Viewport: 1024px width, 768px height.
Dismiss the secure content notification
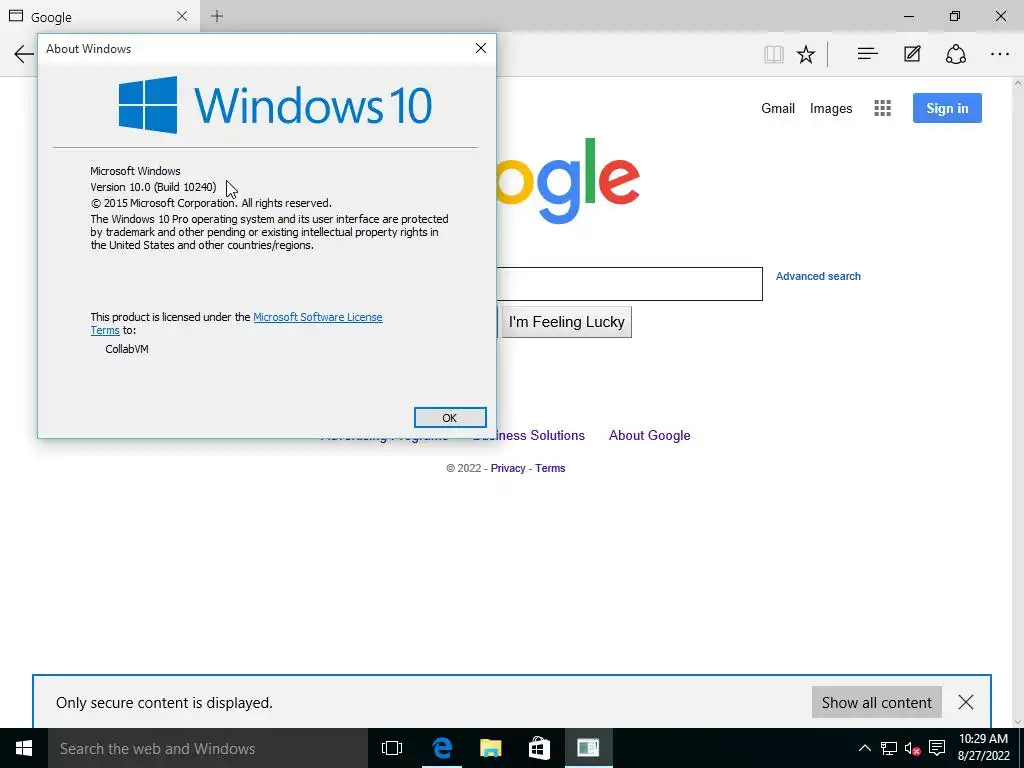[965, 703]
